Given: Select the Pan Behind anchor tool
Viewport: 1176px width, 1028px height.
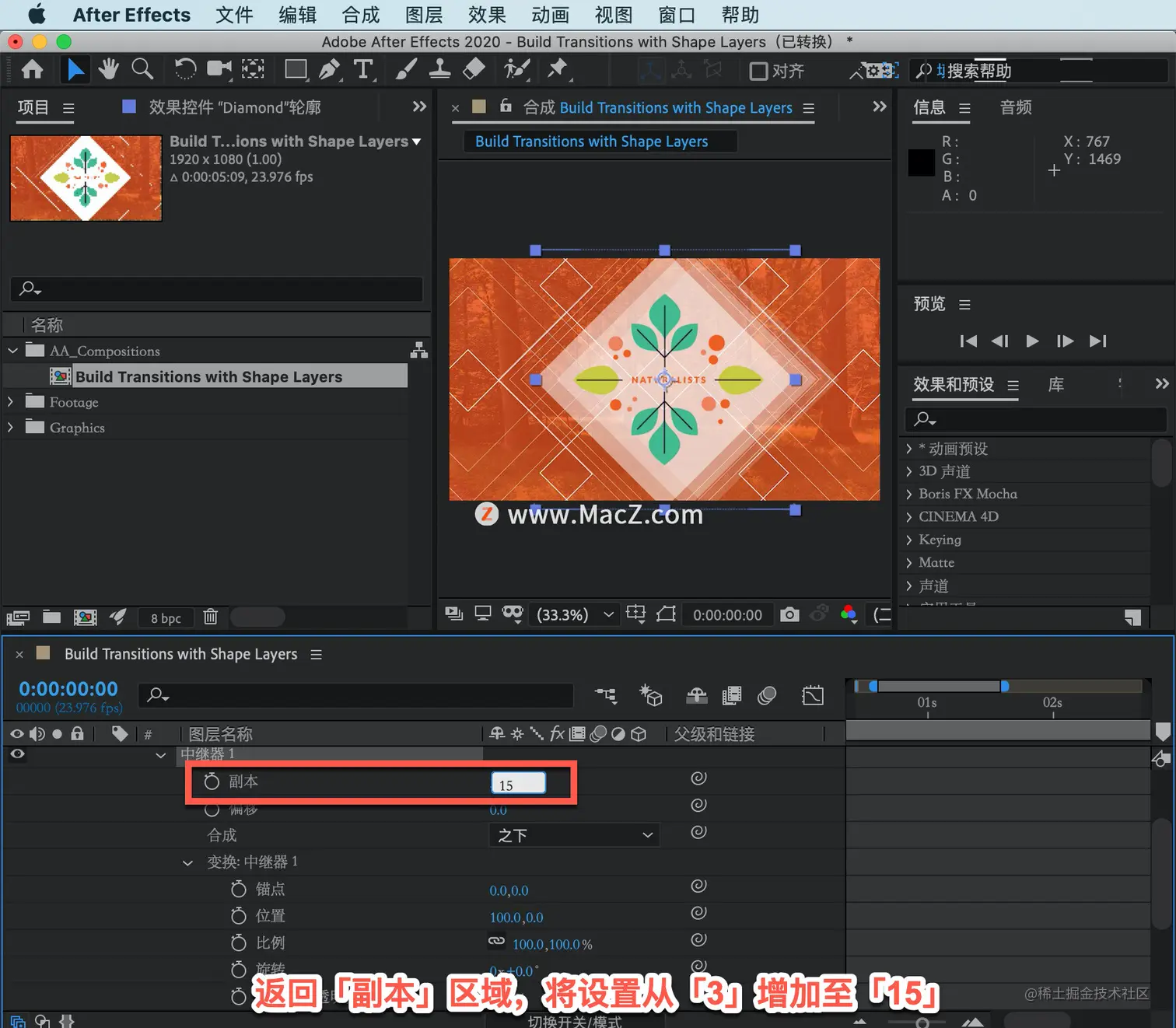Looking at the screenshot, I should [x=253, y=69].
